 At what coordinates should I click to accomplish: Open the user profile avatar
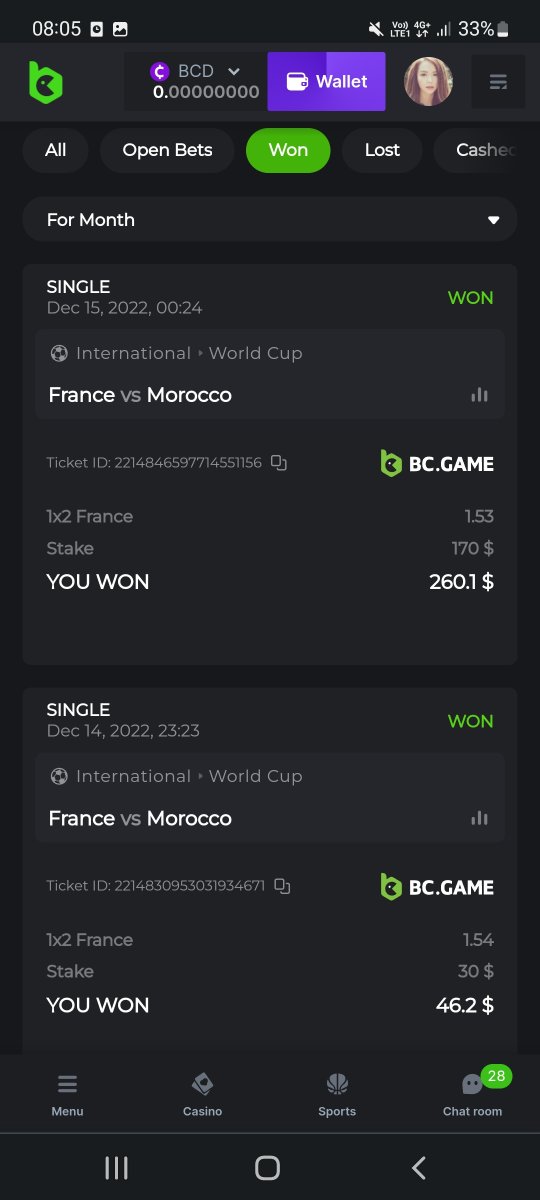point(428,82)
